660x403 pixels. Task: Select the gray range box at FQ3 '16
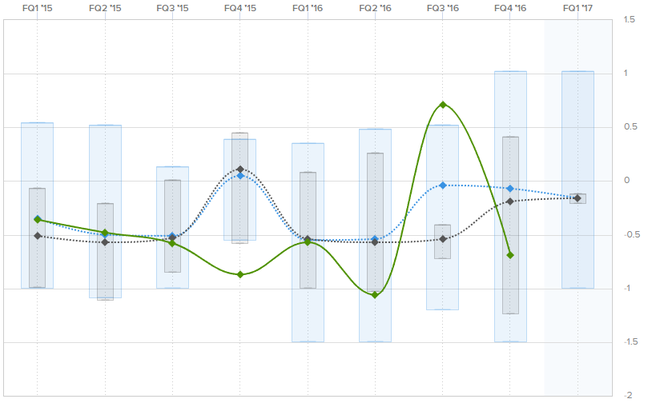pos(442,241)
